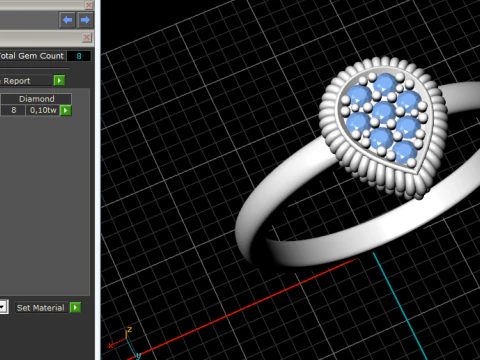480x360 pixels.
Task: Click the Total Gem Count label
Action: pyautogui.click(x=31, y=56)
